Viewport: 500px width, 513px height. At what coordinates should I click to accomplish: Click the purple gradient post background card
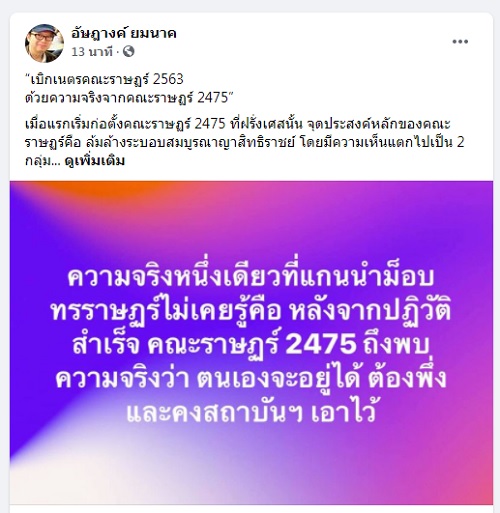point(251,342)
